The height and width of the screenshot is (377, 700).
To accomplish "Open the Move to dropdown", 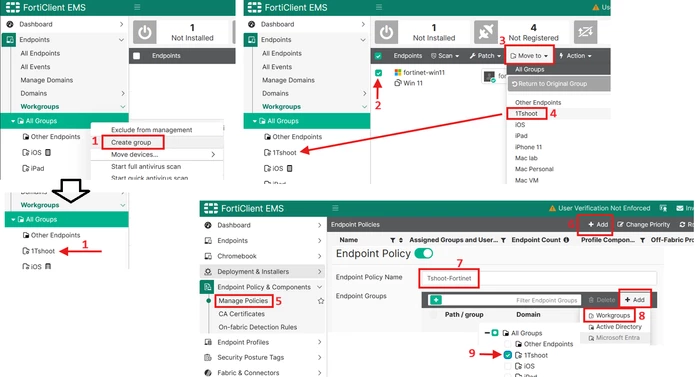I will tap(529, 56).
